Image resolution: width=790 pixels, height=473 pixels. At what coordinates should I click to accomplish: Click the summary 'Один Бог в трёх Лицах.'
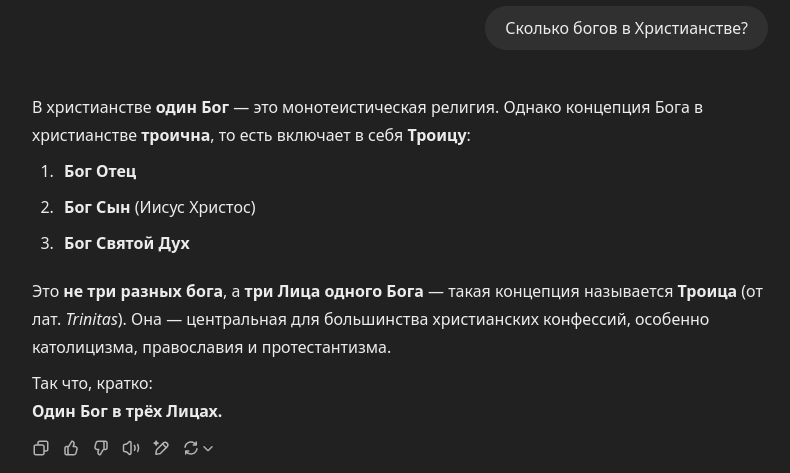[x=127, y=412]
